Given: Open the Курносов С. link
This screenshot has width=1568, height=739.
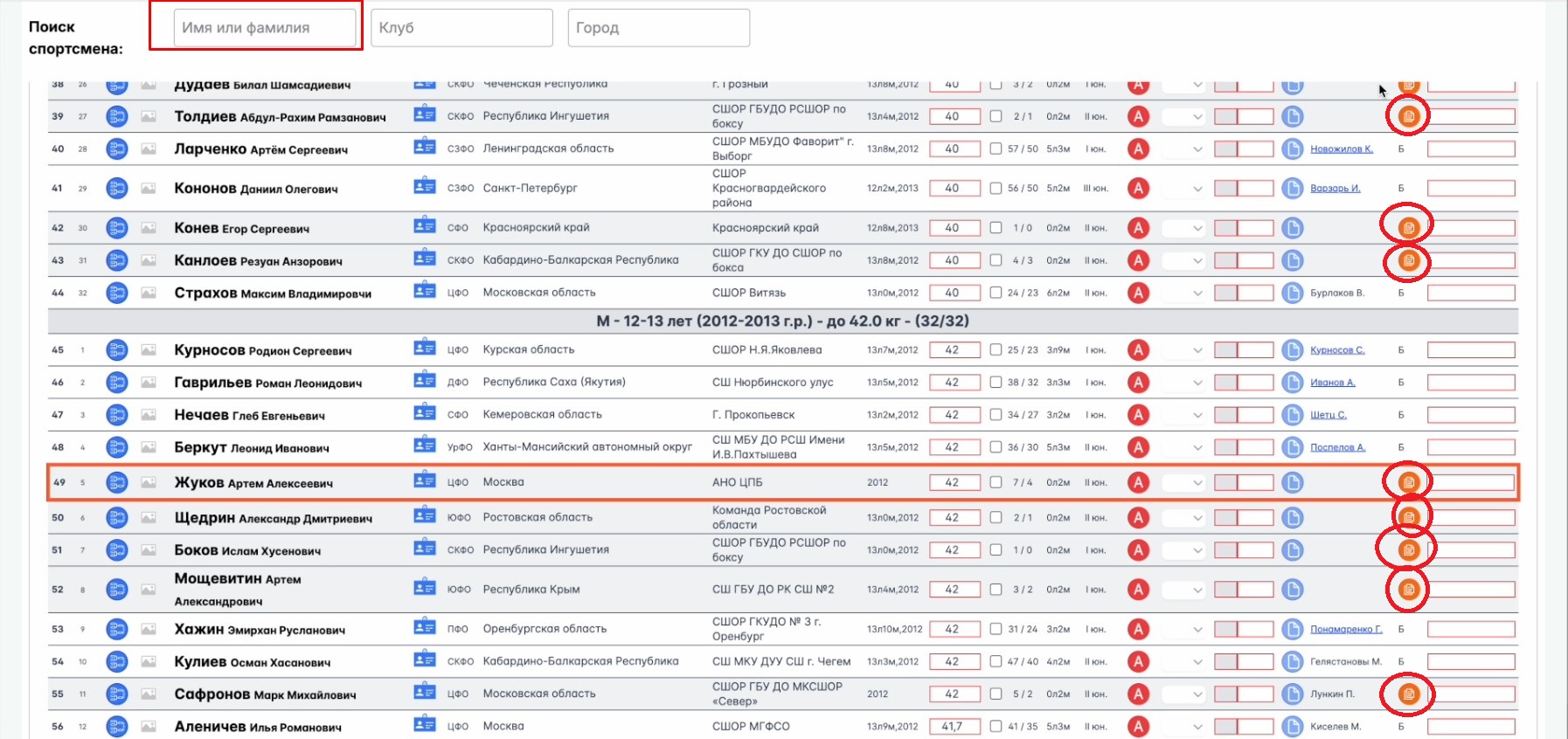Looking at the screenshot, I should pos(1336,350).
